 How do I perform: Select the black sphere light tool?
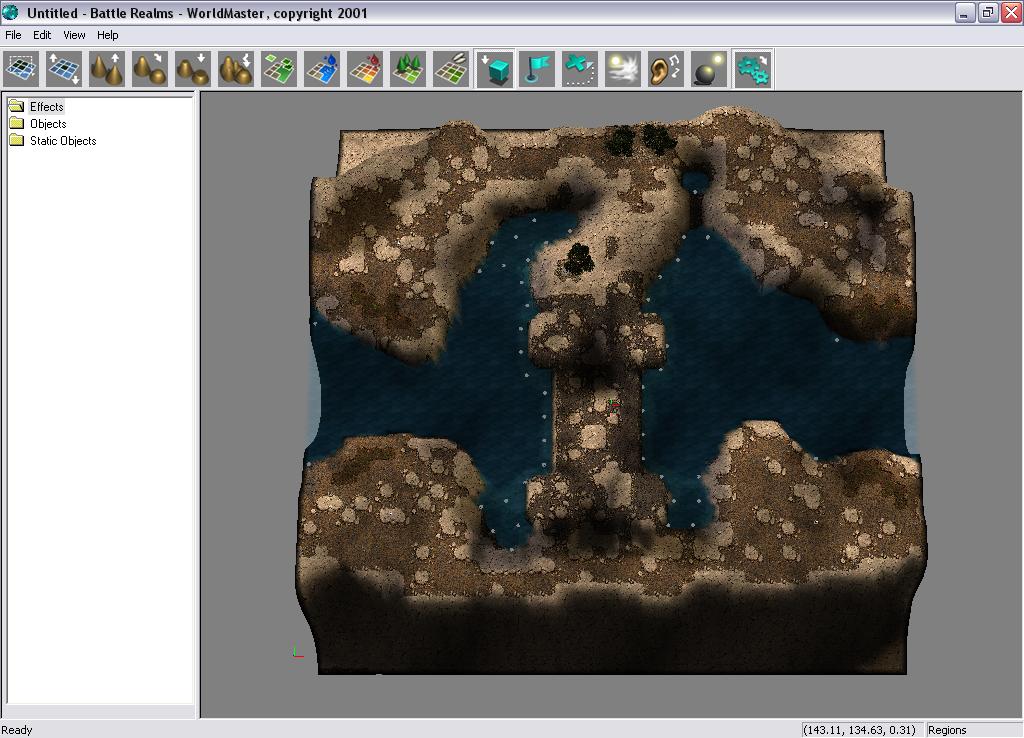pos(708,70)
